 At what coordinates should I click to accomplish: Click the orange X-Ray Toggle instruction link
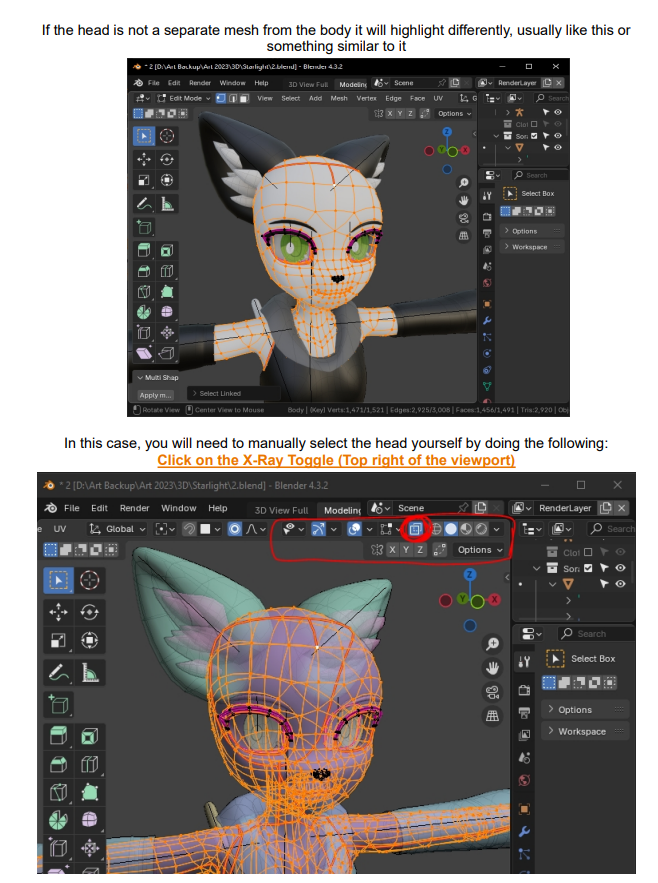[x=336, y=460]
